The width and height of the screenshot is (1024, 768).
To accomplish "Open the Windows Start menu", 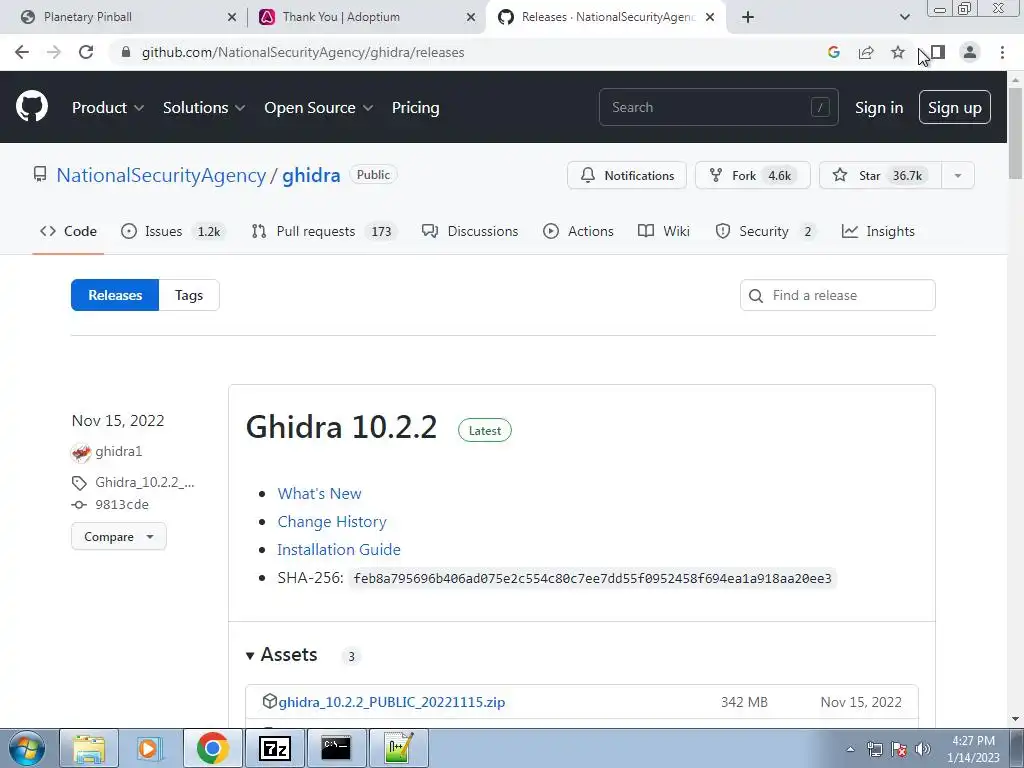I will [26, 748].
